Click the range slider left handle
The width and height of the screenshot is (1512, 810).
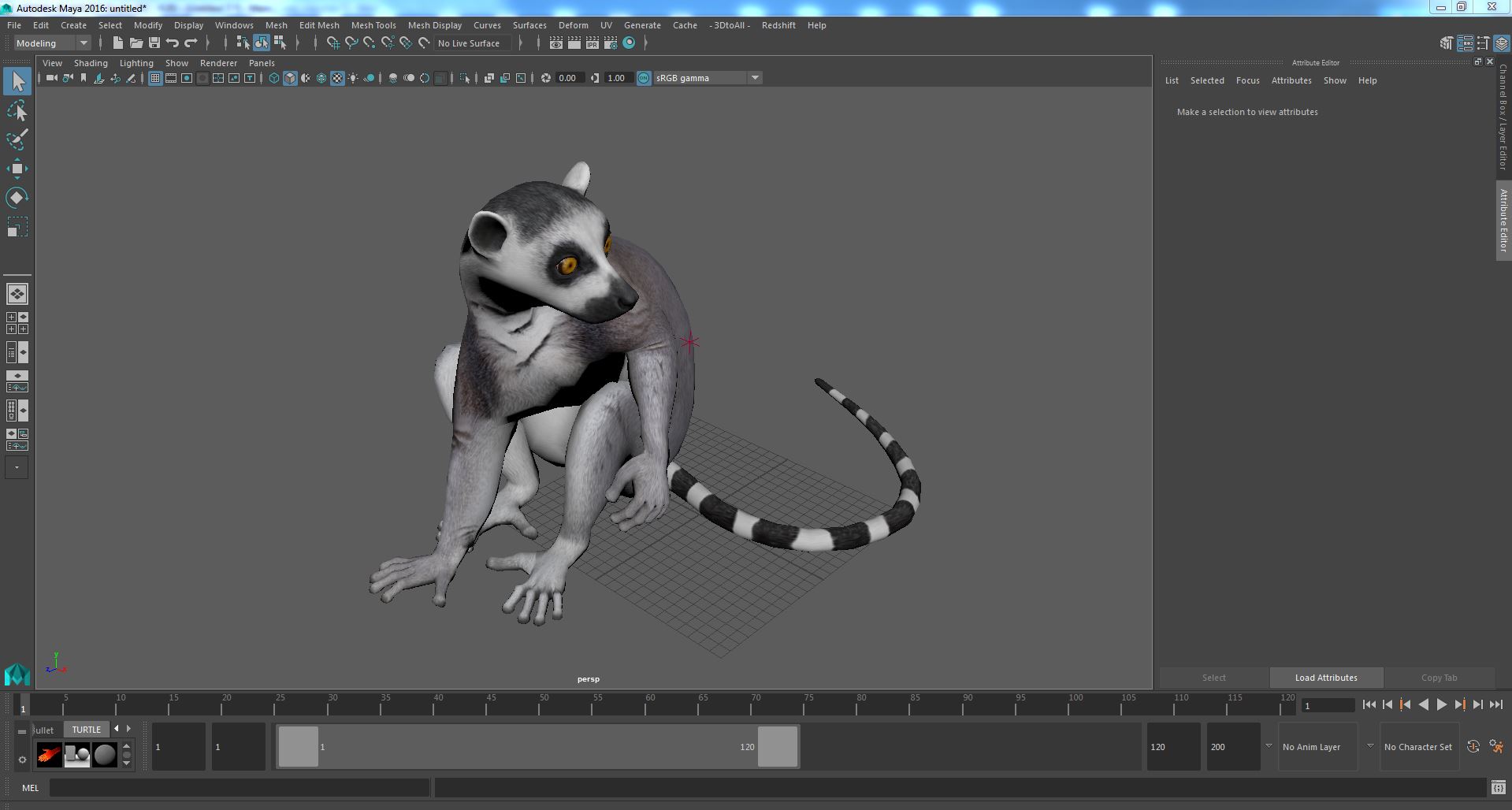click(x=299, y=746)
